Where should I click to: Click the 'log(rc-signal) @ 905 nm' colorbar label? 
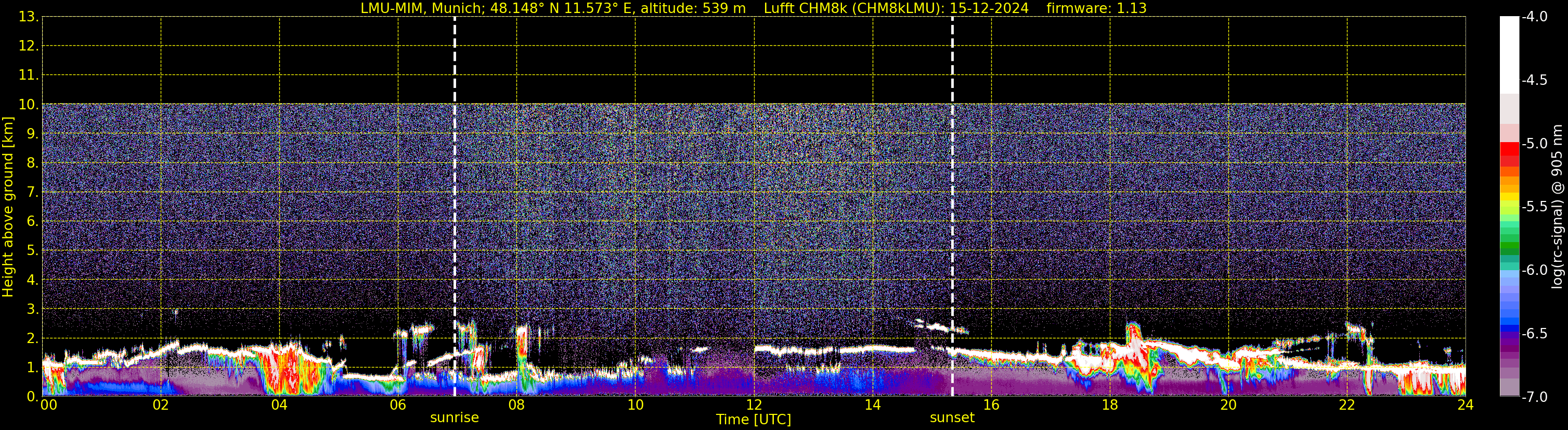1557,207
